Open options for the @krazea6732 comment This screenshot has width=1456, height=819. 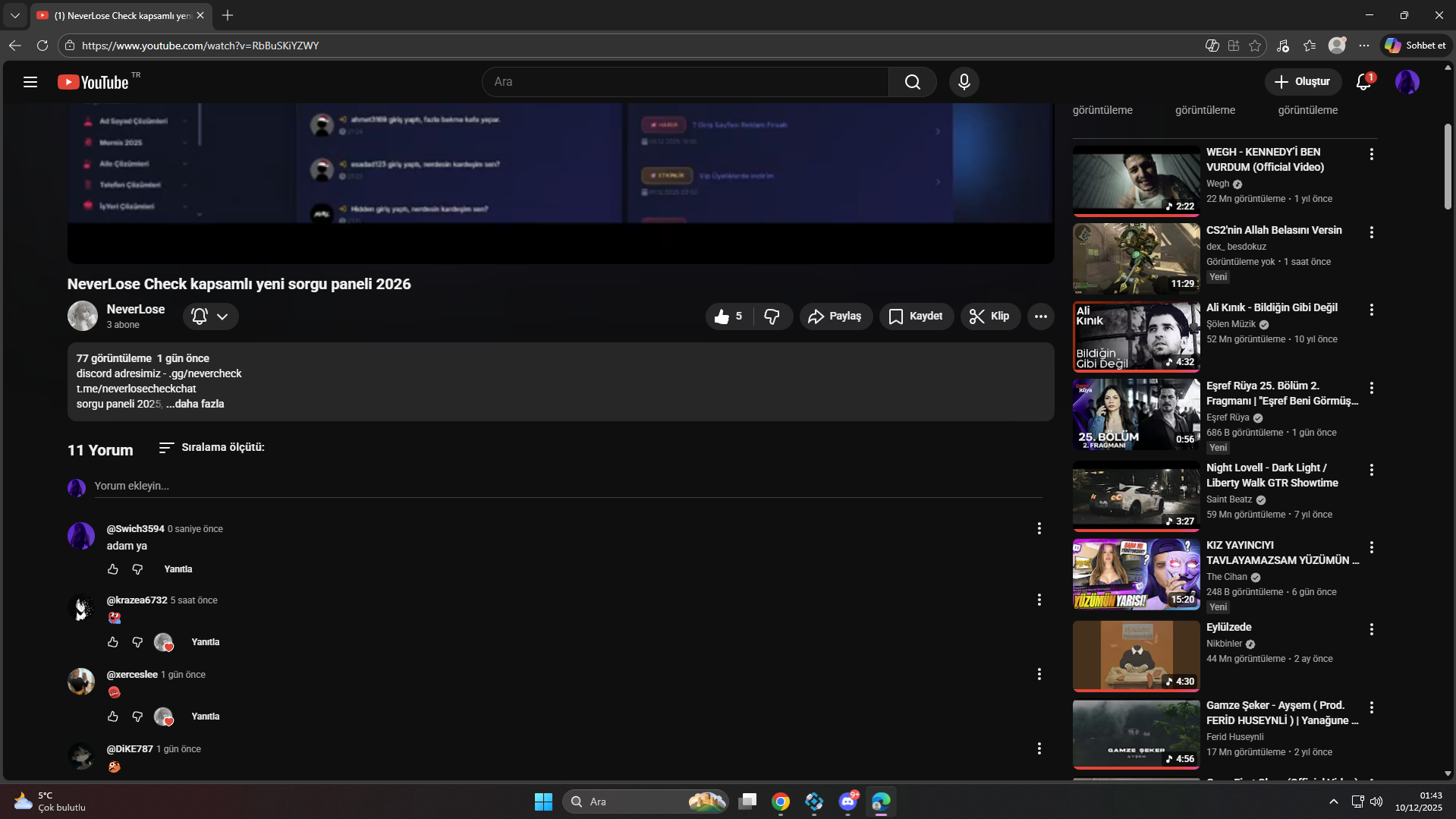[x=1039, y=600]
